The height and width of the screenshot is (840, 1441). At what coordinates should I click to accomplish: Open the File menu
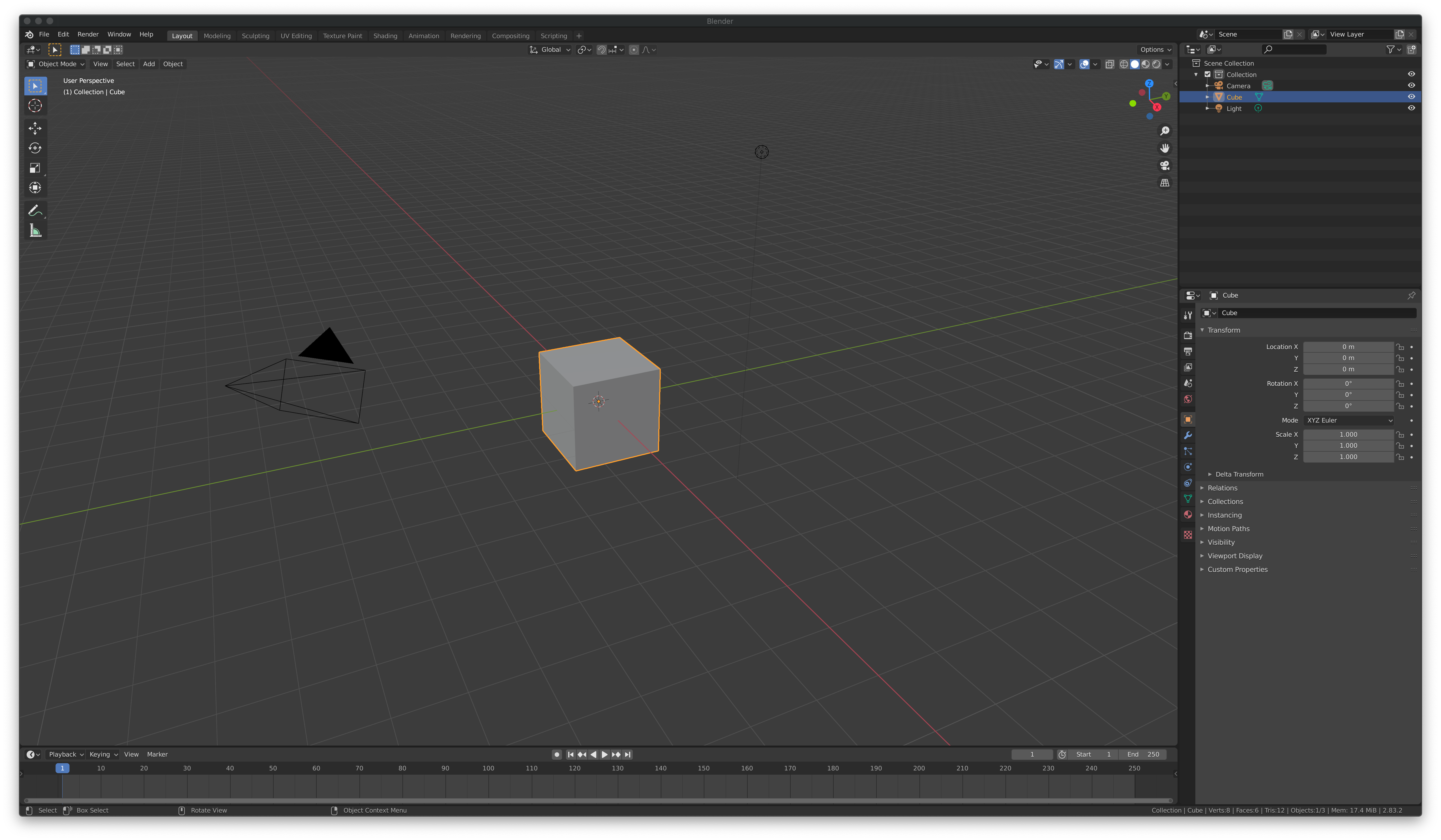click(x=44, y=34)
